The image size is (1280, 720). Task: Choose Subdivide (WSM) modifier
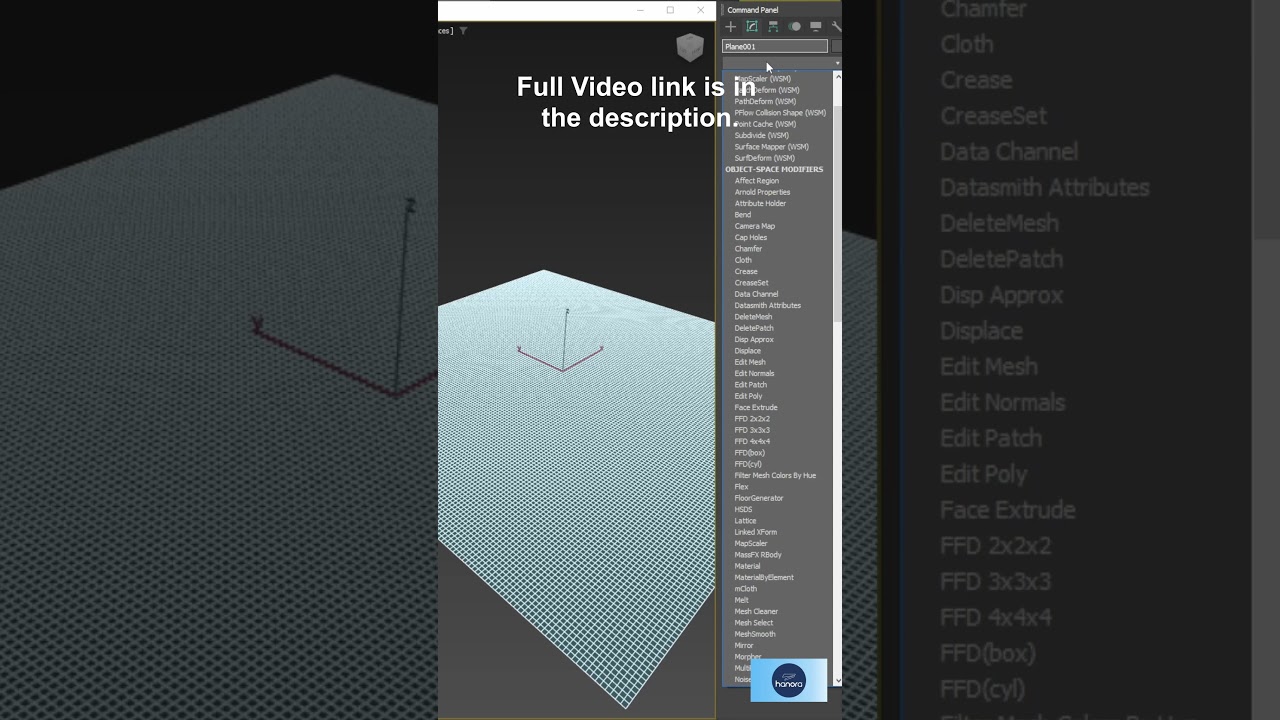tap(761, 135)
